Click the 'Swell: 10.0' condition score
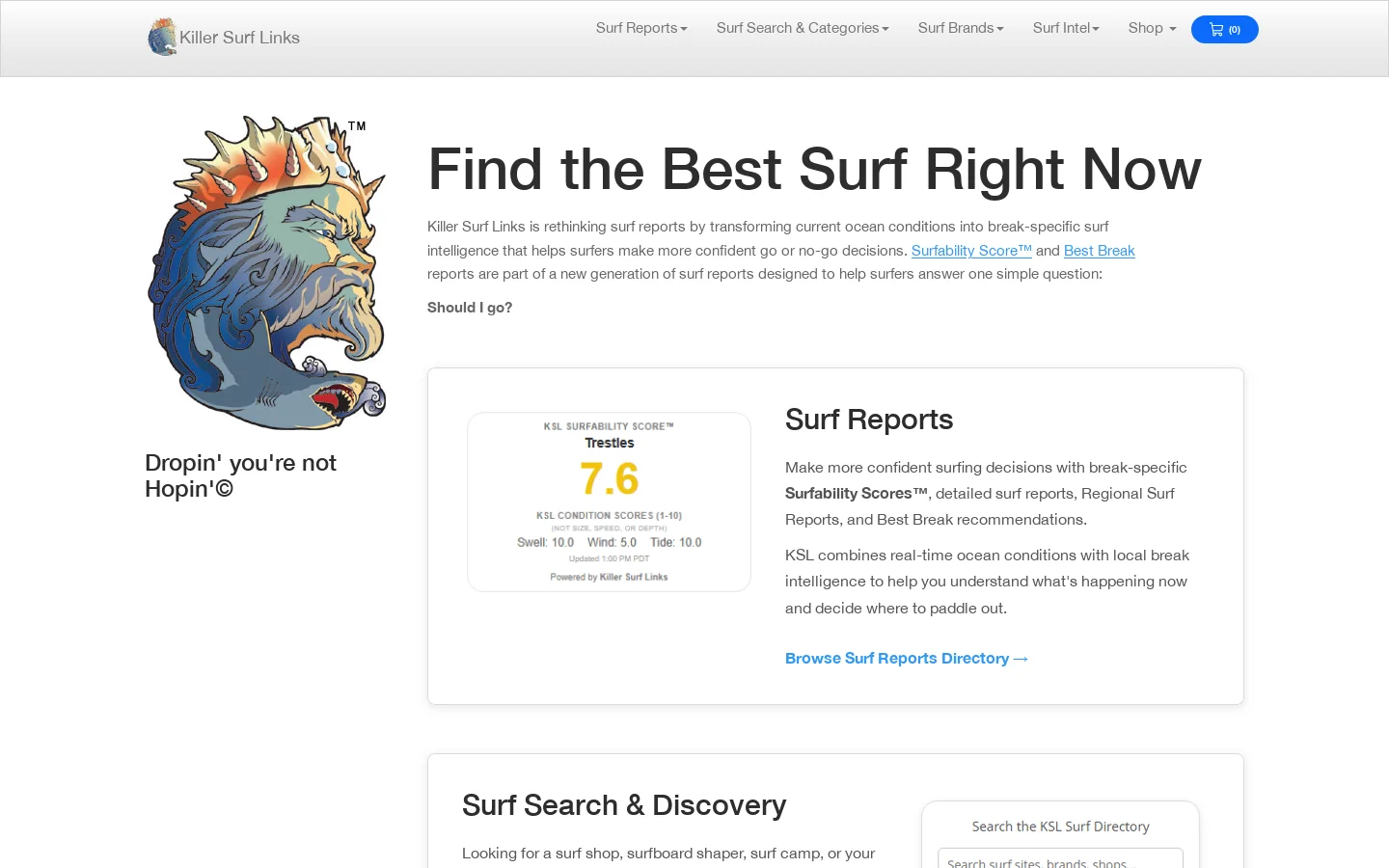Image resolution: width=1389 pixels, height=868 pixels. pyautogui.click(x=545, y=543)
